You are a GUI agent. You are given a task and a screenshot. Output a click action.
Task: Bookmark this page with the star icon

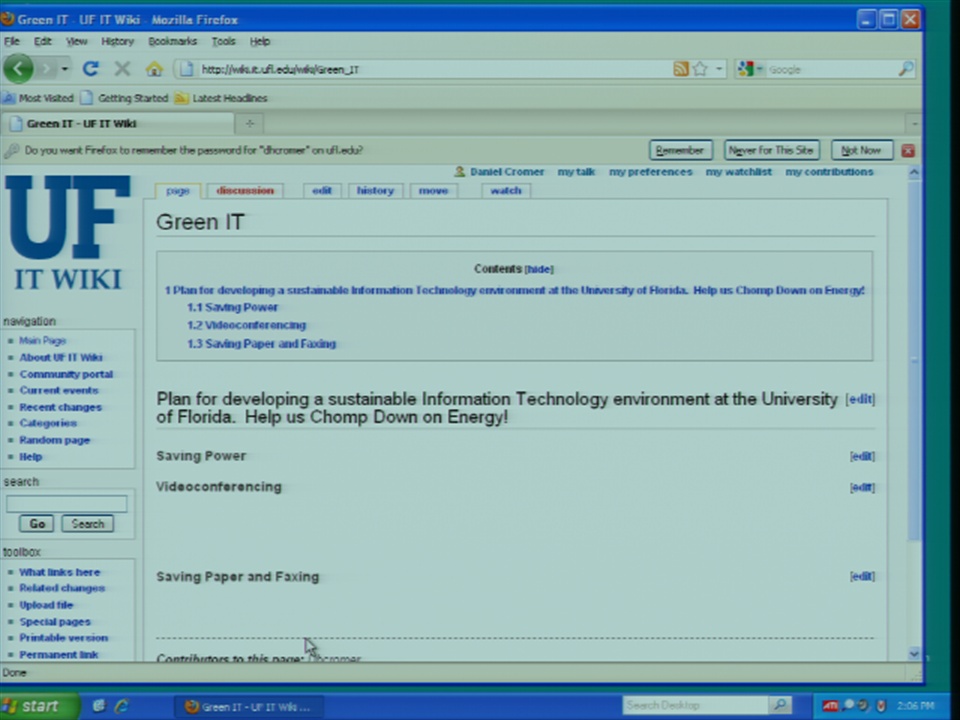(x=700, y=69)
